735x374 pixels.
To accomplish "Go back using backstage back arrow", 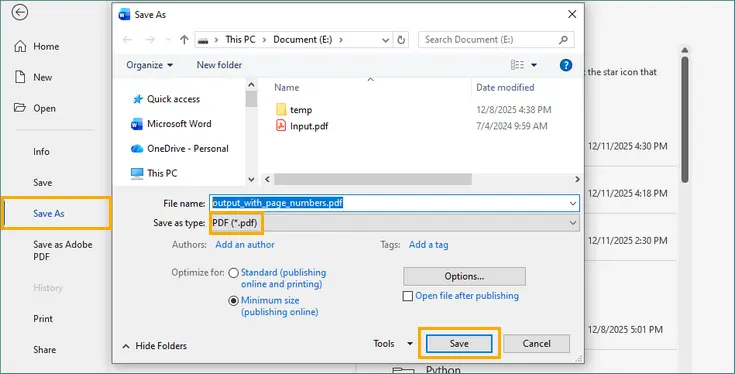I will [20, 13].
